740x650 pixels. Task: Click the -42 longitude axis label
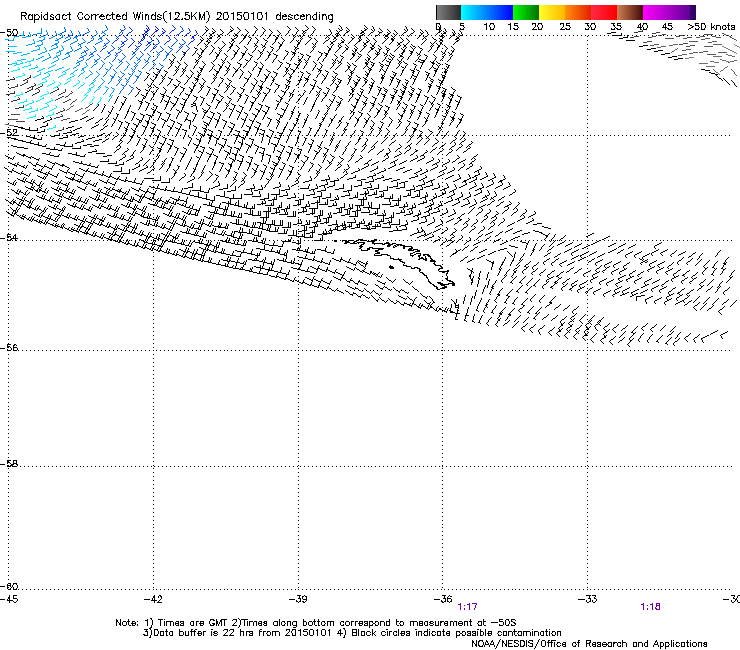coord(153,599)
